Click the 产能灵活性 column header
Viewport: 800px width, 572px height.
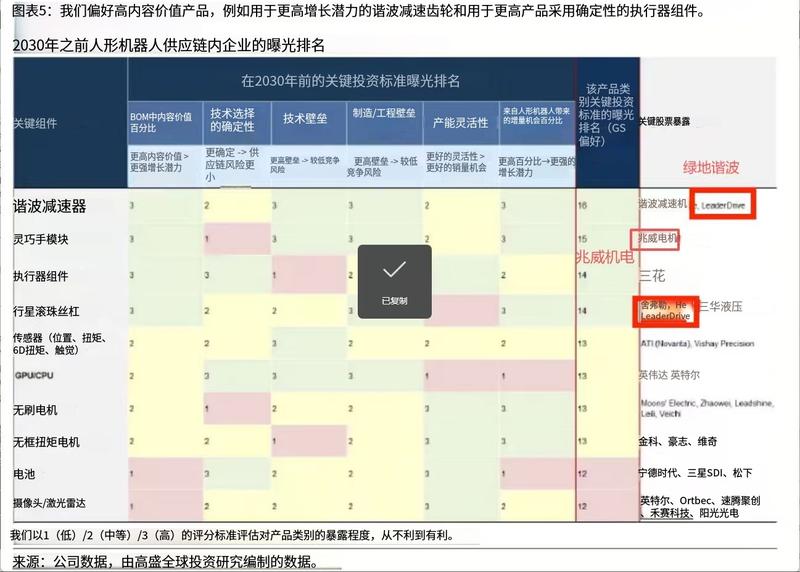point(461,122)
